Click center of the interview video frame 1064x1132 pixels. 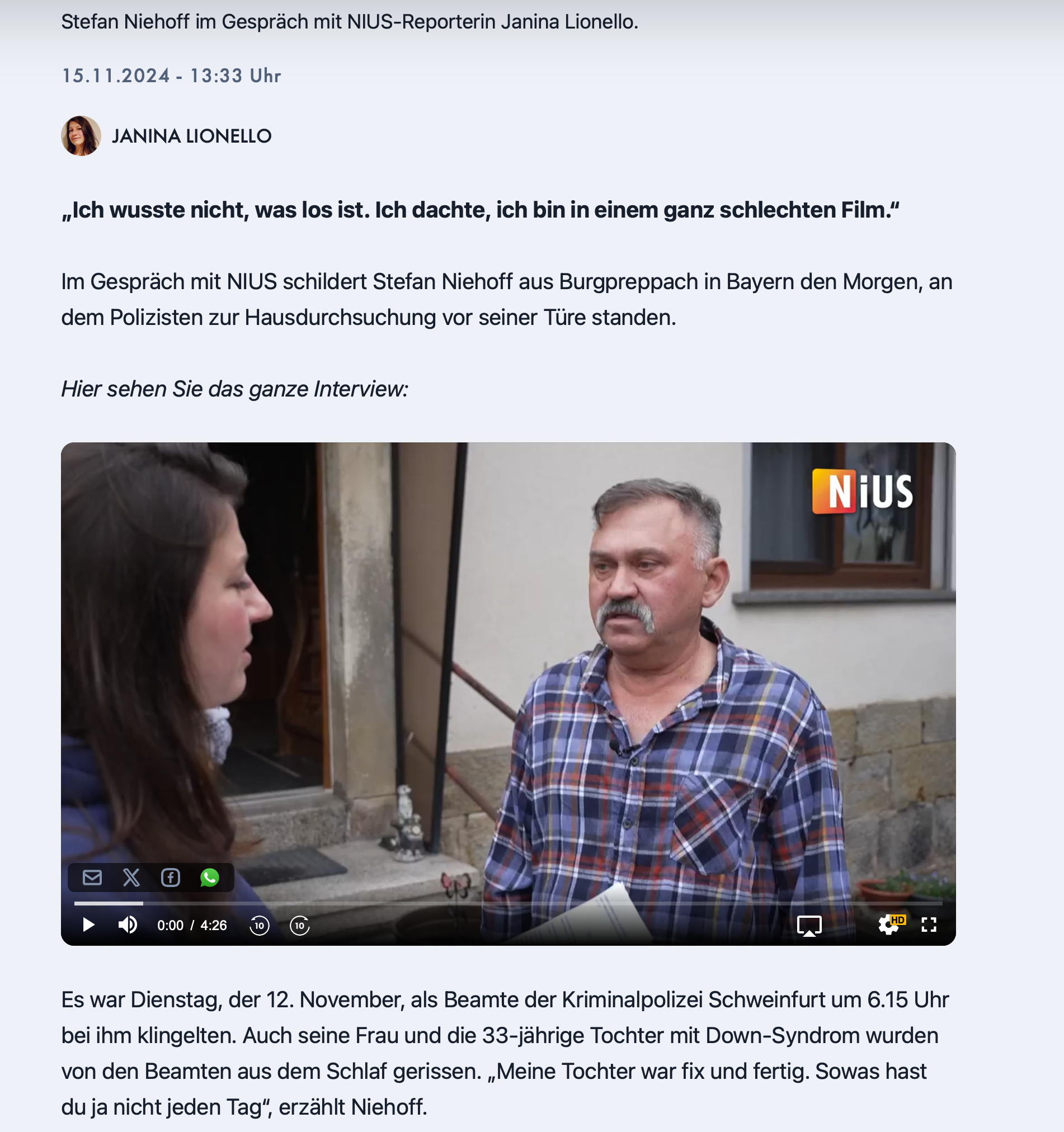508,694
